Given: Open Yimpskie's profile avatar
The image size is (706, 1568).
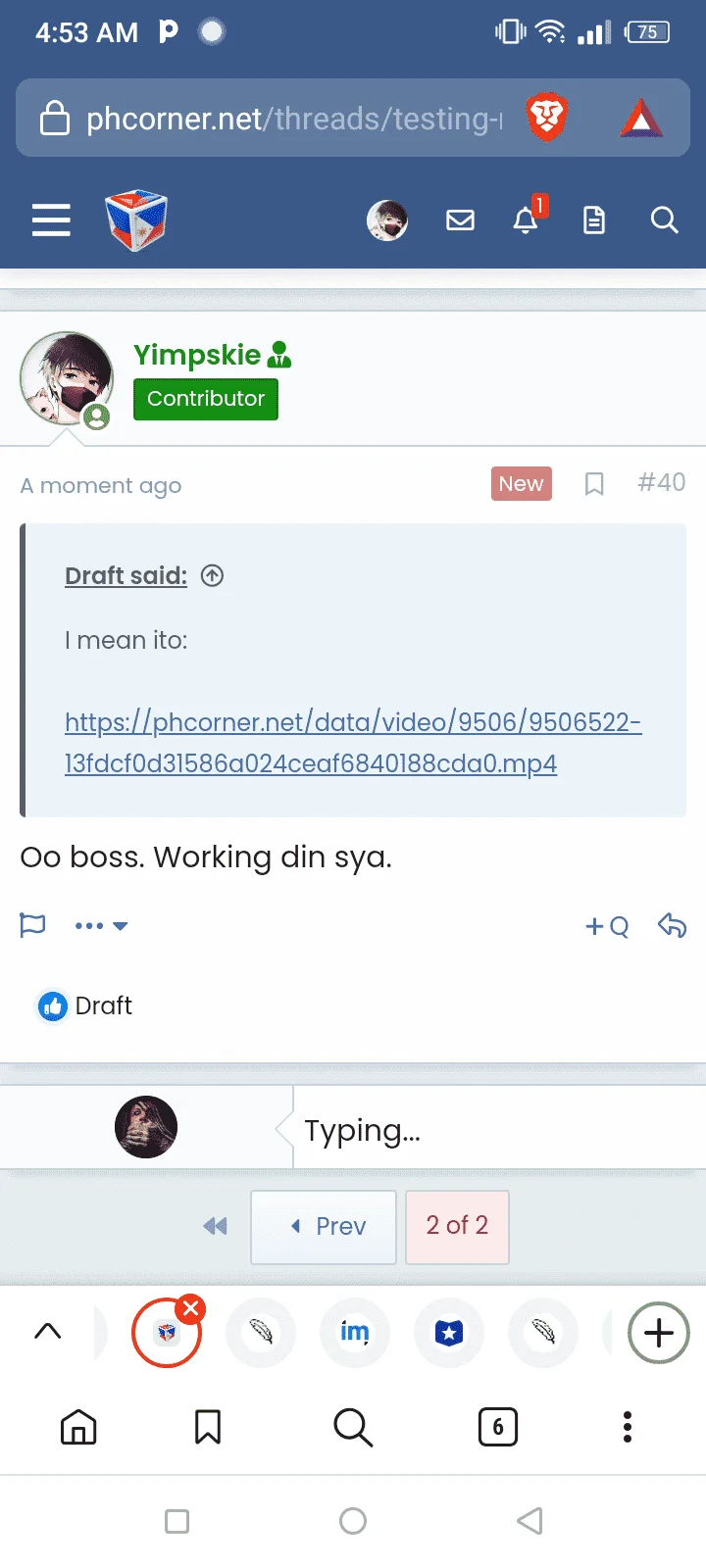Looking at the screenshot, I should point(67,378).
